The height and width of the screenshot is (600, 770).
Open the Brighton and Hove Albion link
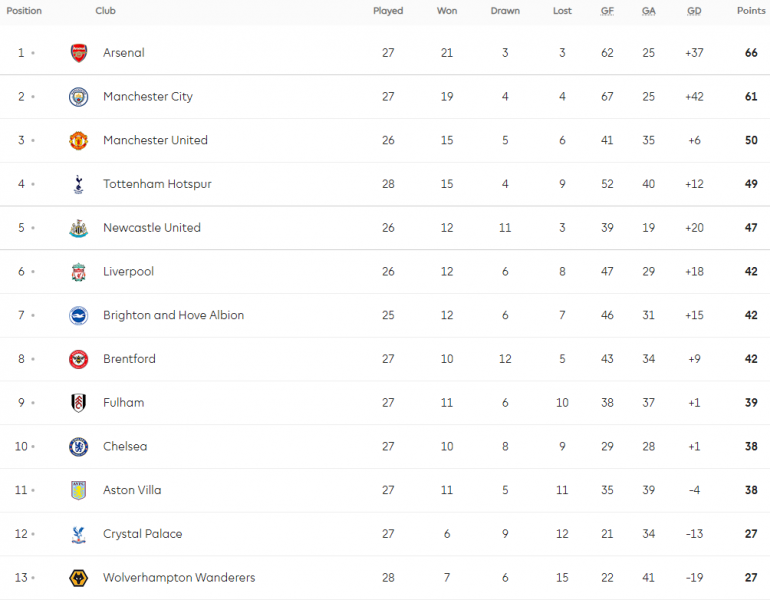click(x=173, y=315)
